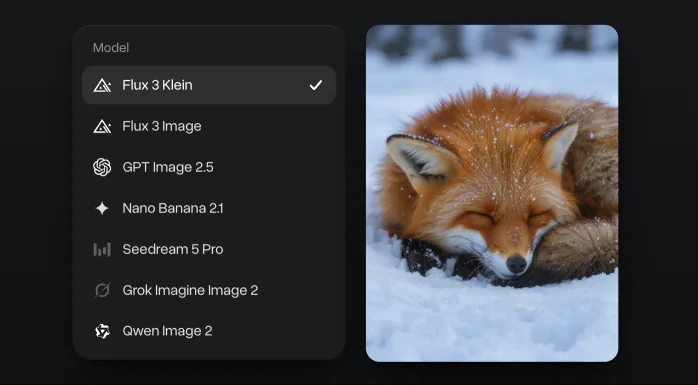Select Qwen Image 2 from the list
This screenshot has width=698, height=385.
[209, 331]
